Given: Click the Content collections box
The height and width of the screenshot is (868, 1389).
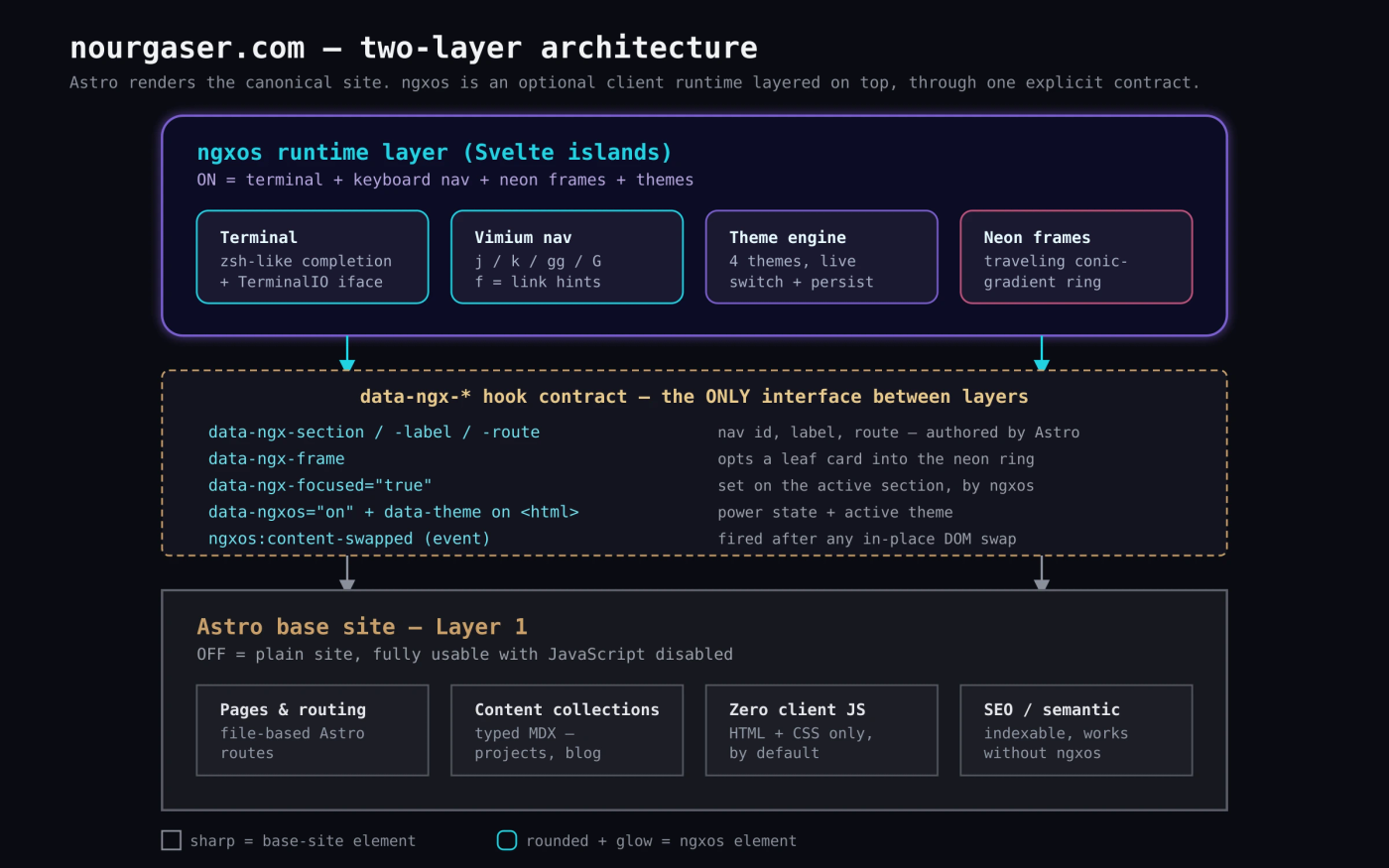Looking at the screenshot, I should (567, 730).
